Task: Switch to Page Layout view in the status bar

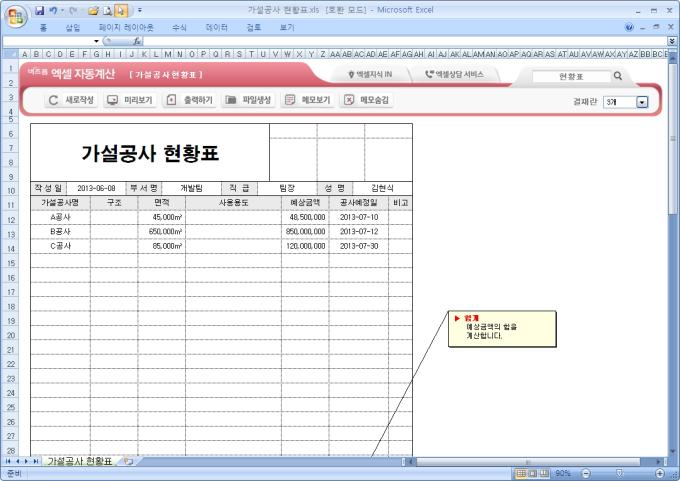Action: coord(533,473)
